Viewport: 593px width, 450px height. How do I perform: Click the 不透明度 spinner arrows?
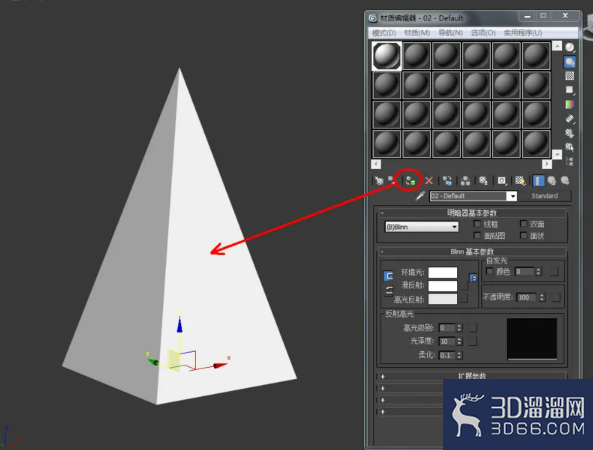542,298
